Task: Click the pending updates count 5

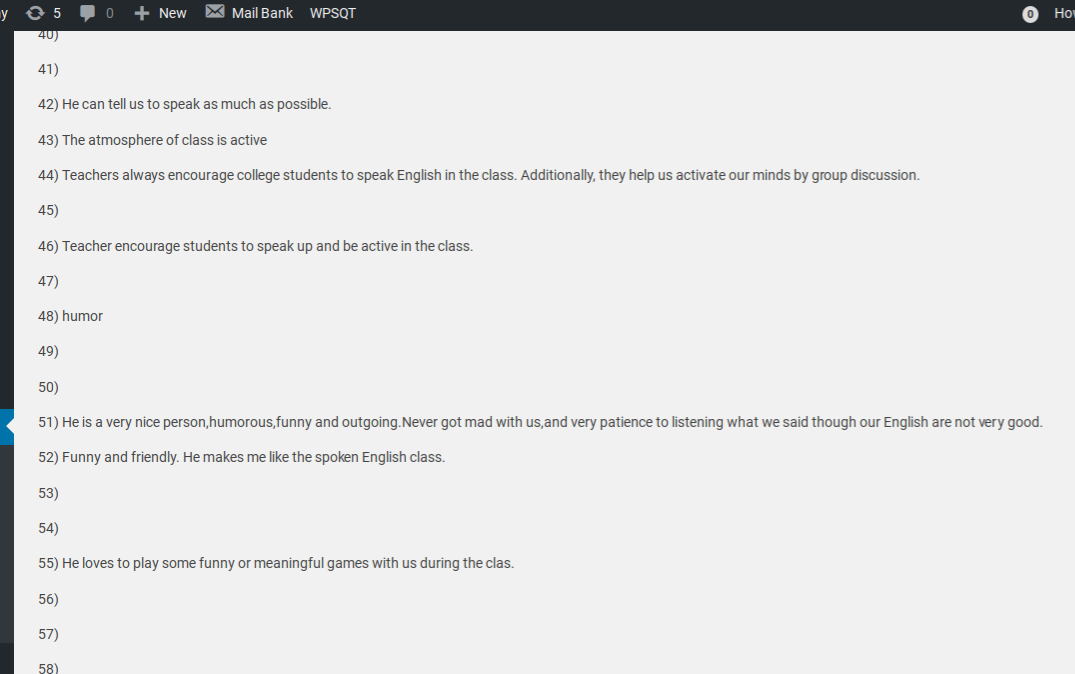Action: tap(57, 13)
